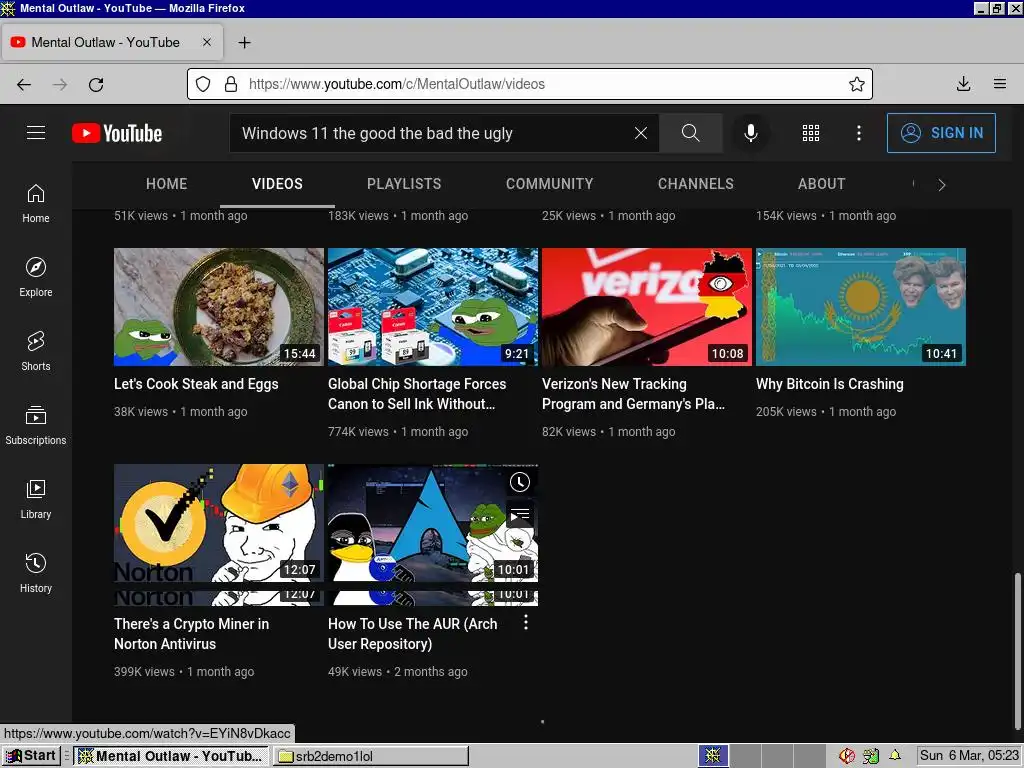Viewport: 1024px width, 768px height.
Task: Open the Verizon tracking video thumbnail
Action: click(647, 307)
